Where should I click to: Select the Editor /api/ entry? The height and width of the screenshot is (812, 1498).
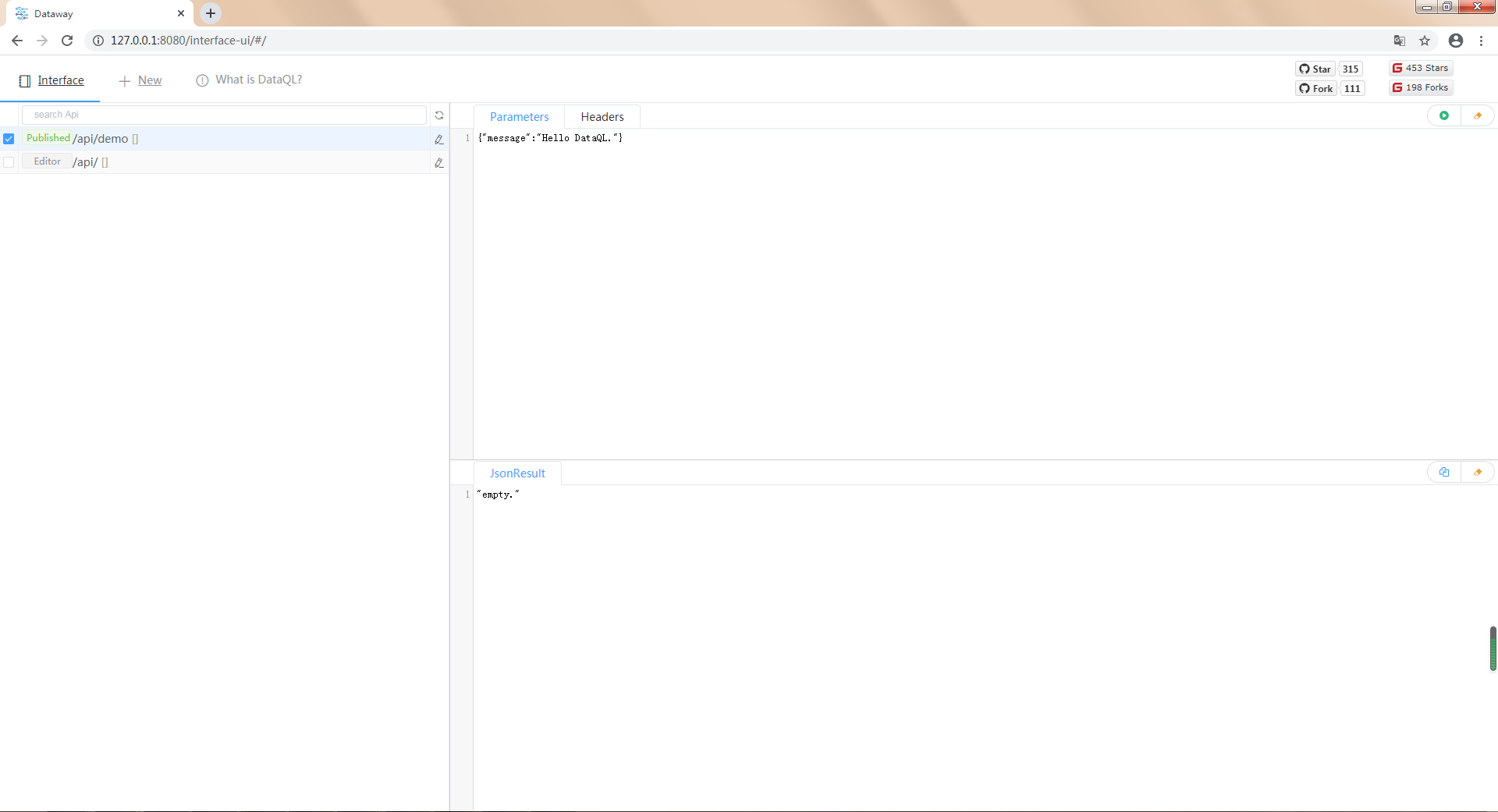pyautogui.click(x=224, y=162)
